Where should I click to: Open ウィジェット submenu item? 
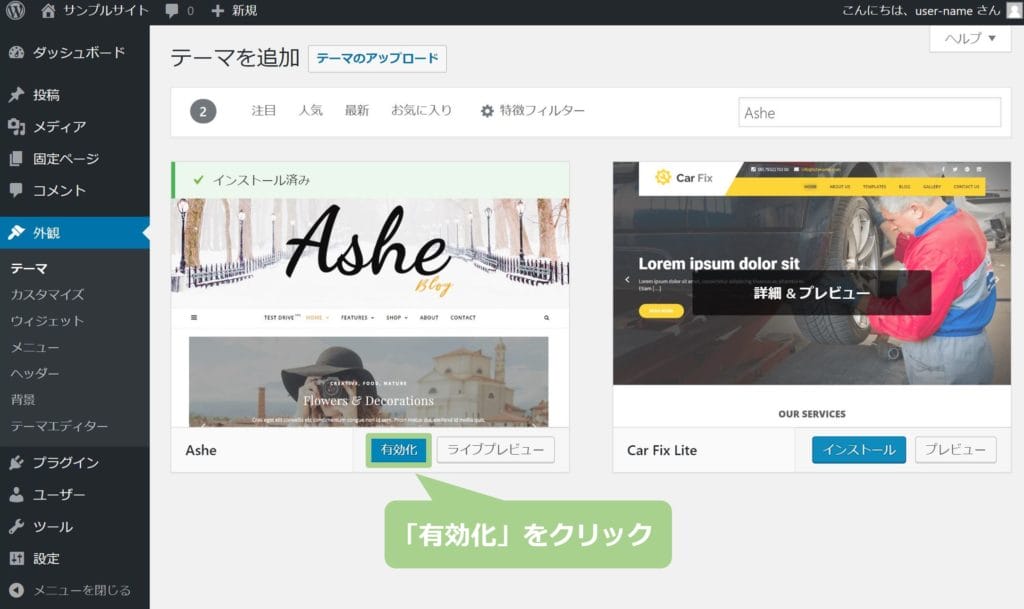click(x=47, y=321)
